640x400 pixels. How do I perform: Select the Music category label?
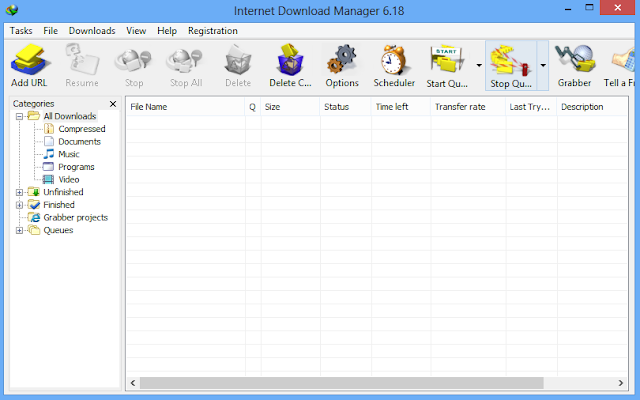(69, 154)
